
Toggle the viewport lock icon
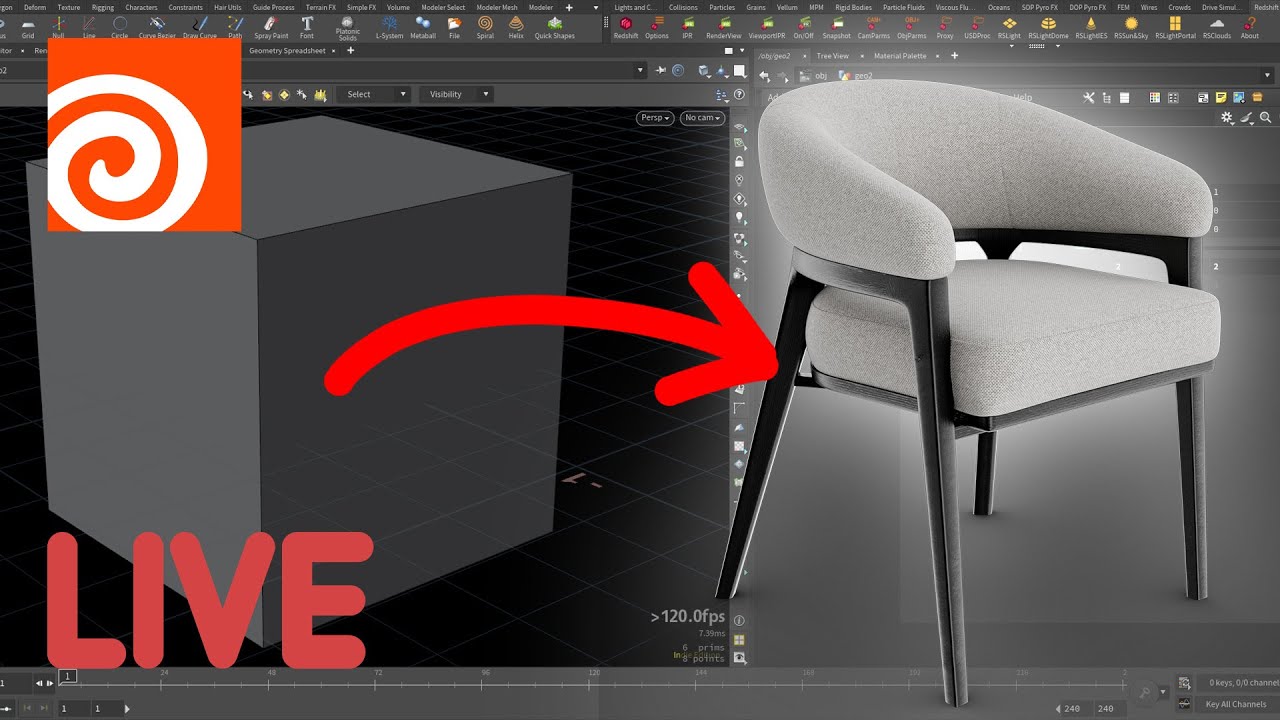(739, 161)
